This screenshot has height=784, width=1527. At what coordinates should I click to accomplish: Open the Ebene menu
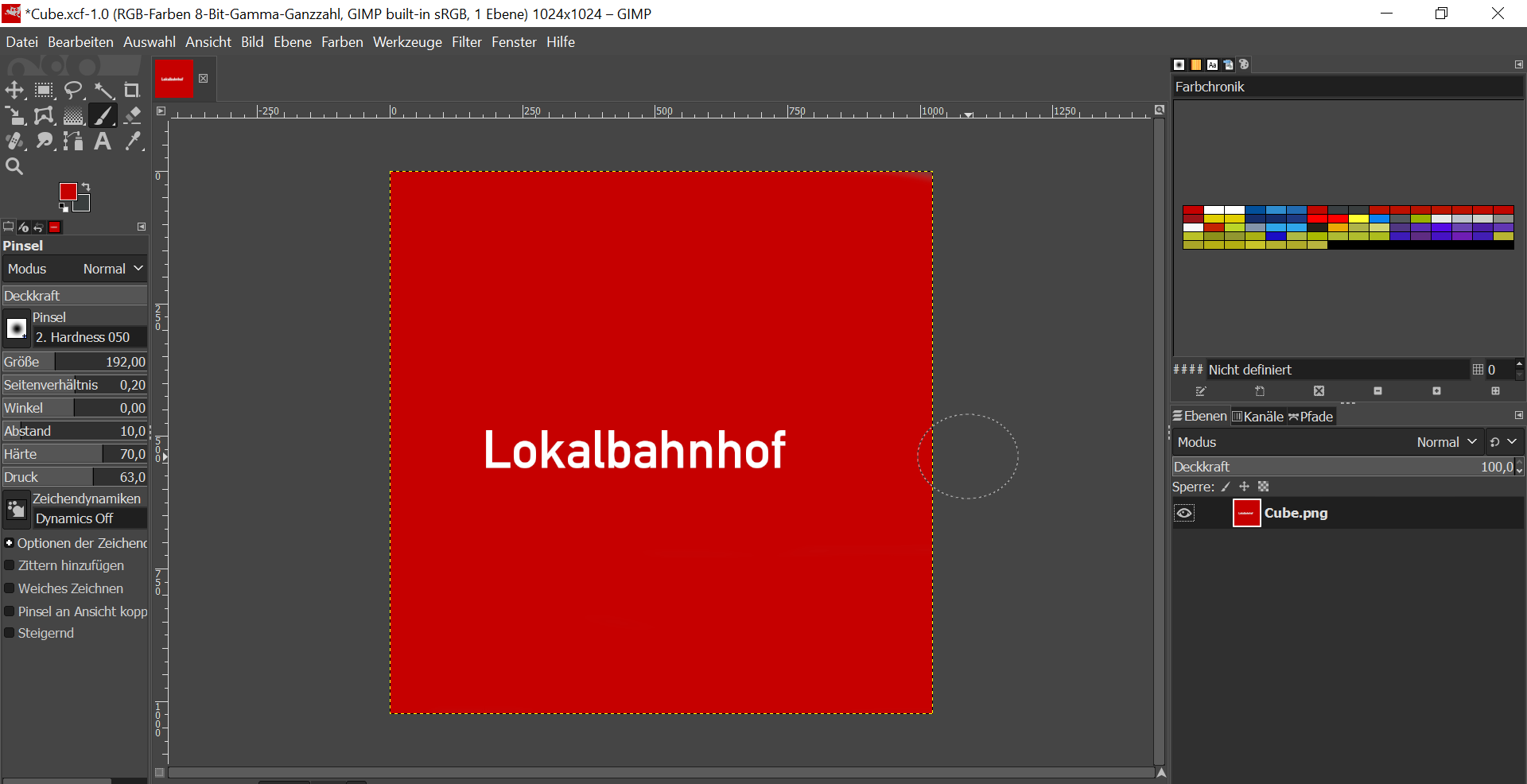point(293,42)
